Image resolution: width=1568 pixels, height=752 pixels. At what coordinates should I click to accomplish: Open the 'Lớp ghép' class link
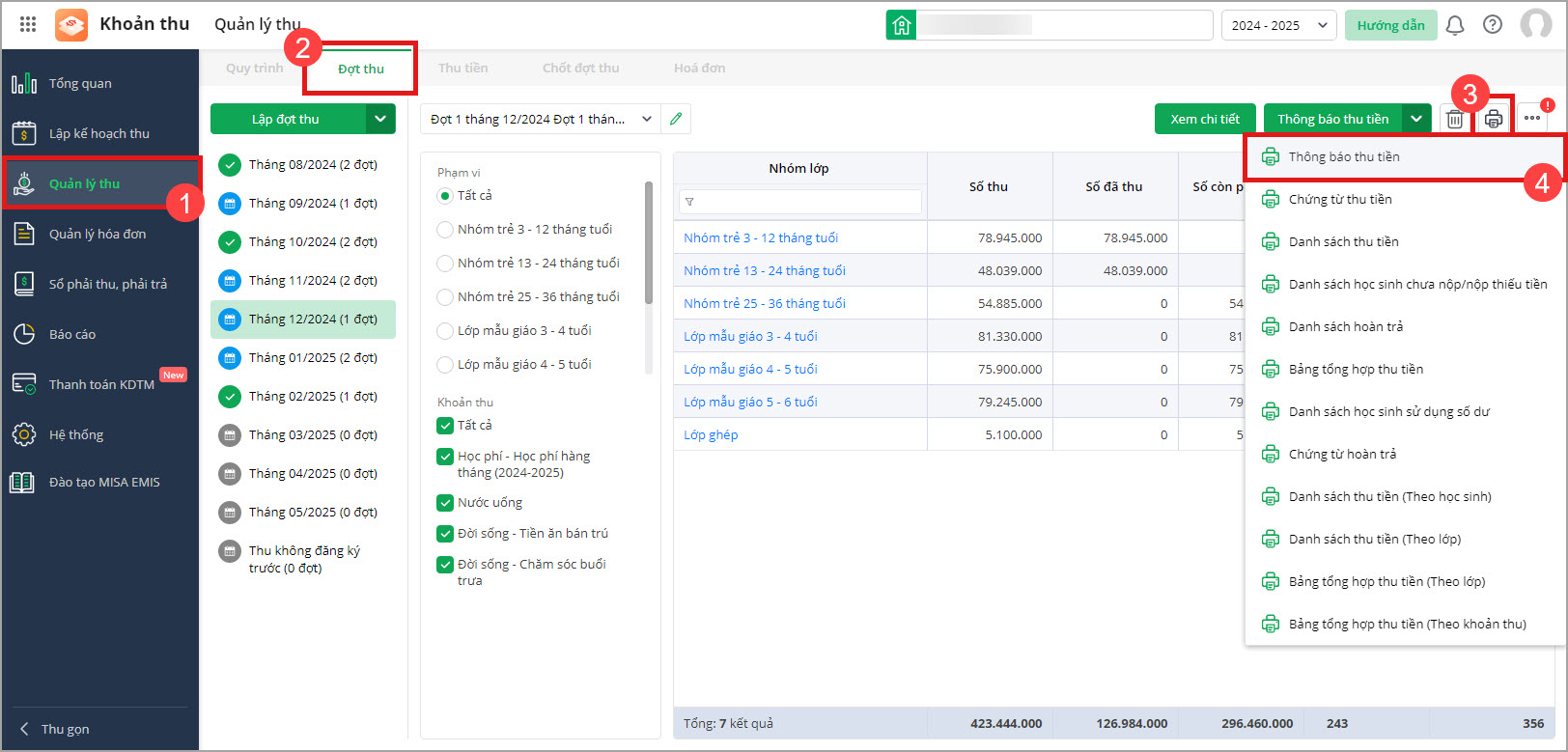711,435
